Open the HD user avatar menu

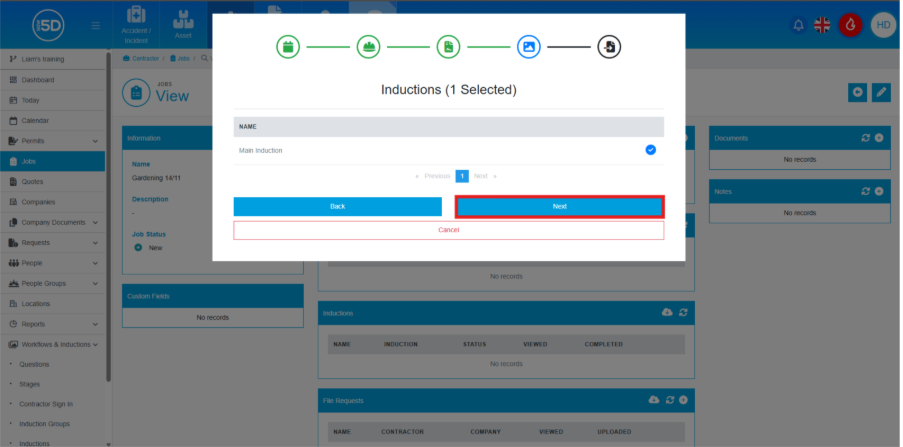pyautogui.click(x=883, y=25)
